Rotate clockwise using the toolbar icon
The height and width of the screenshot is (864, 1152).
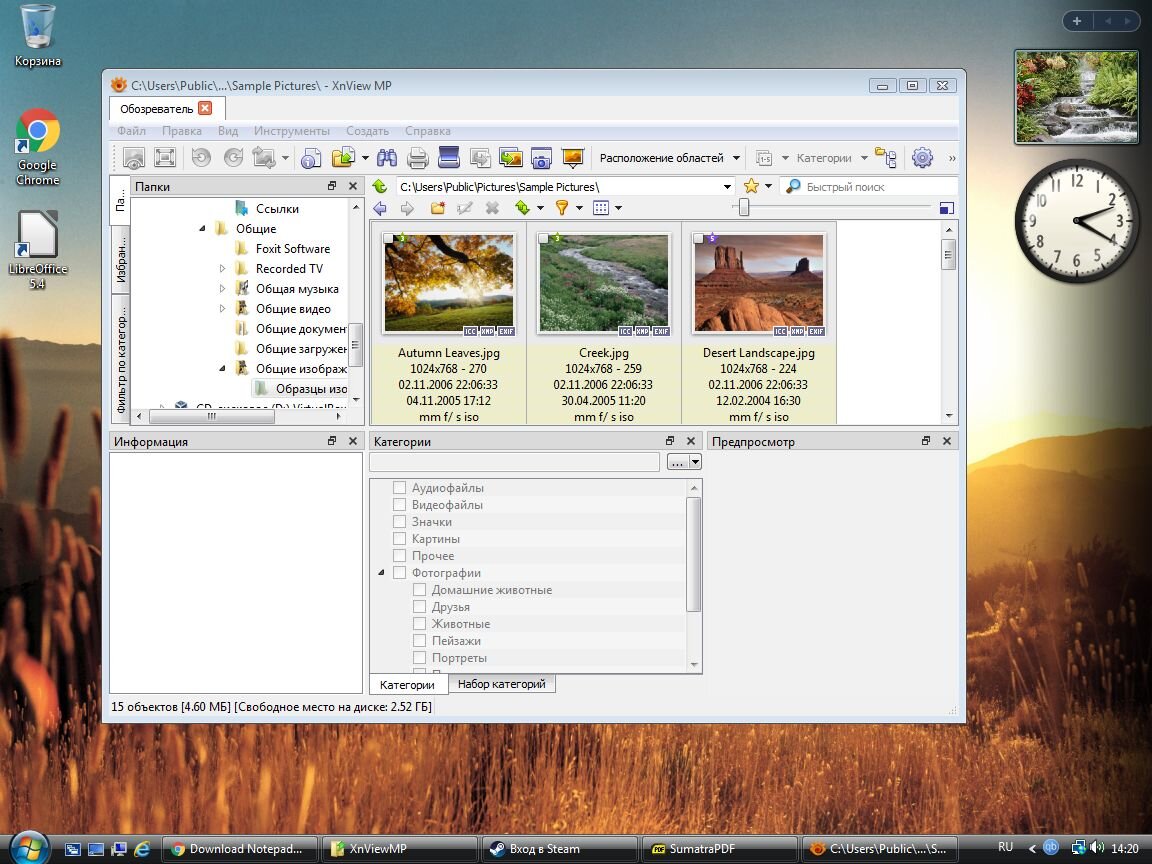pos(233,158)
